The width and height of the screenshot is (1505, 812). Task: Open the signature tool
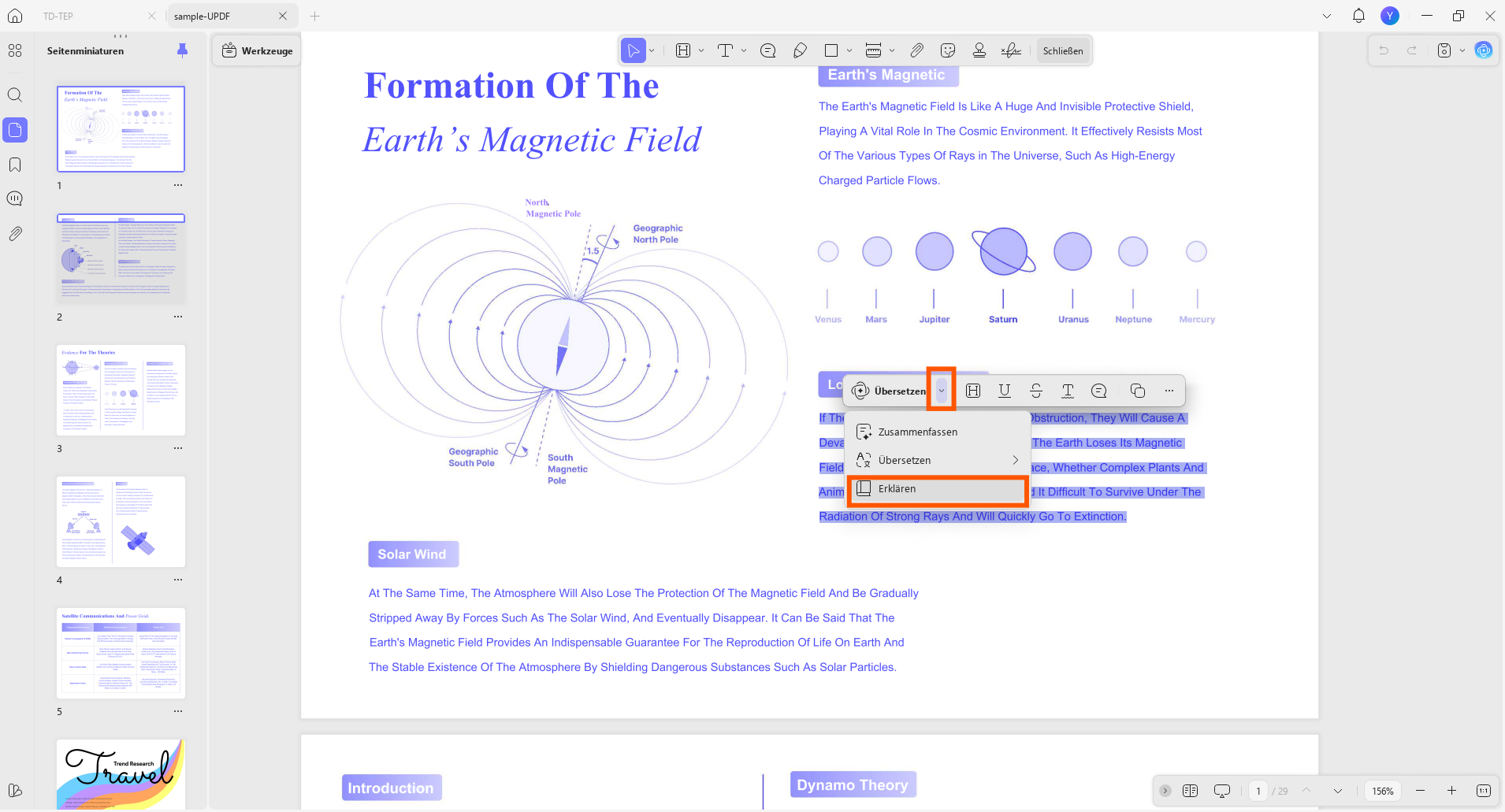[x=1011, y=50]
